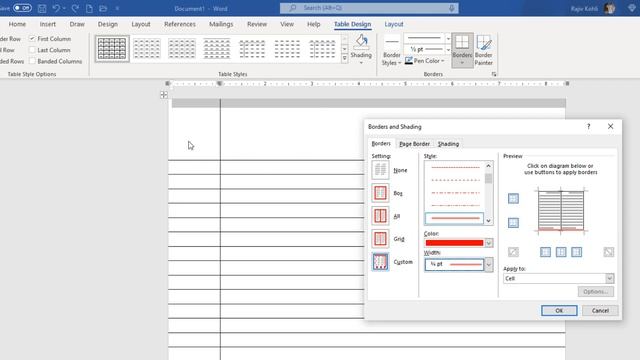Click the microphone icon in search box
This screenshot has width=640, height=360.
point(451,8)
